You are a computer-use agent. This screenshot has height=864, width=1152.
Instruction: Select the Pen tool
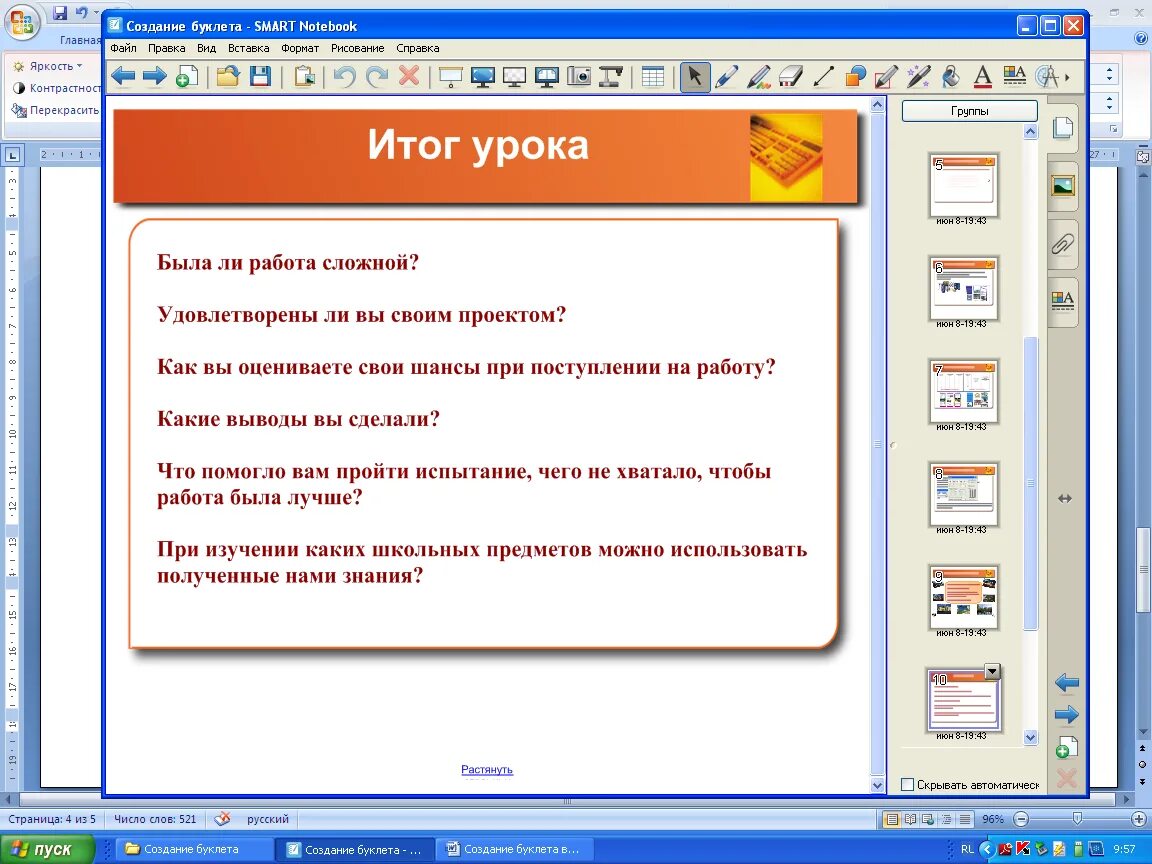click(726, 76)
